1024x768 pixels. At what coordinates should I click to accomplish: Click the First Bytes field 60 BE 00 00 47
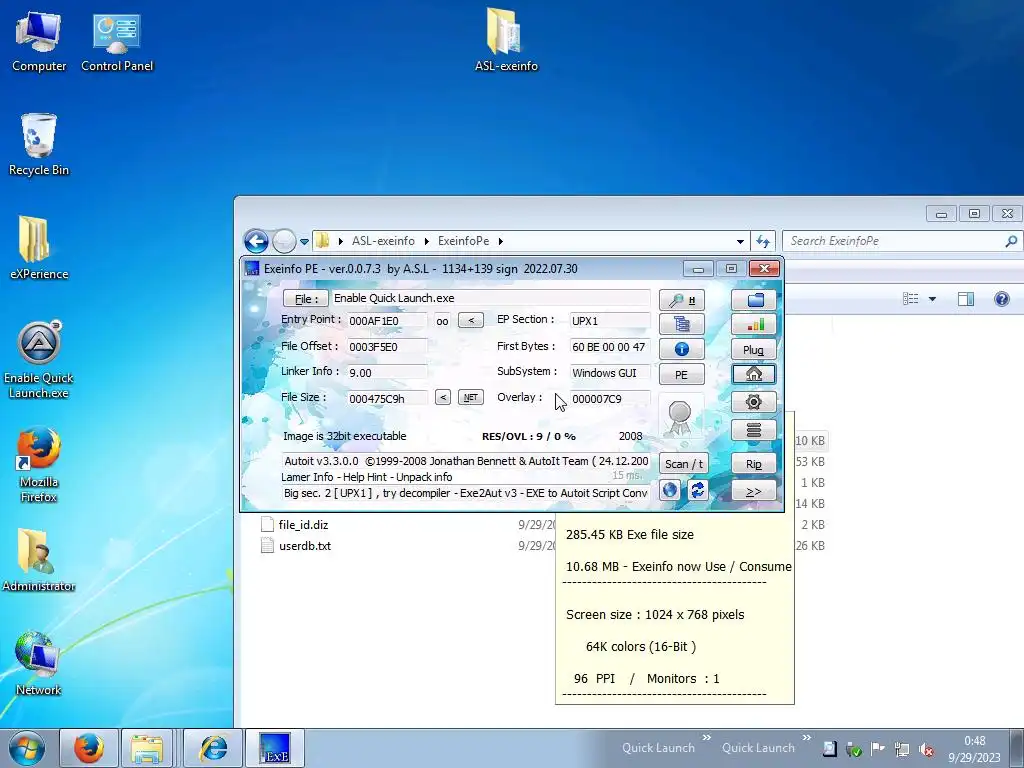609,347
